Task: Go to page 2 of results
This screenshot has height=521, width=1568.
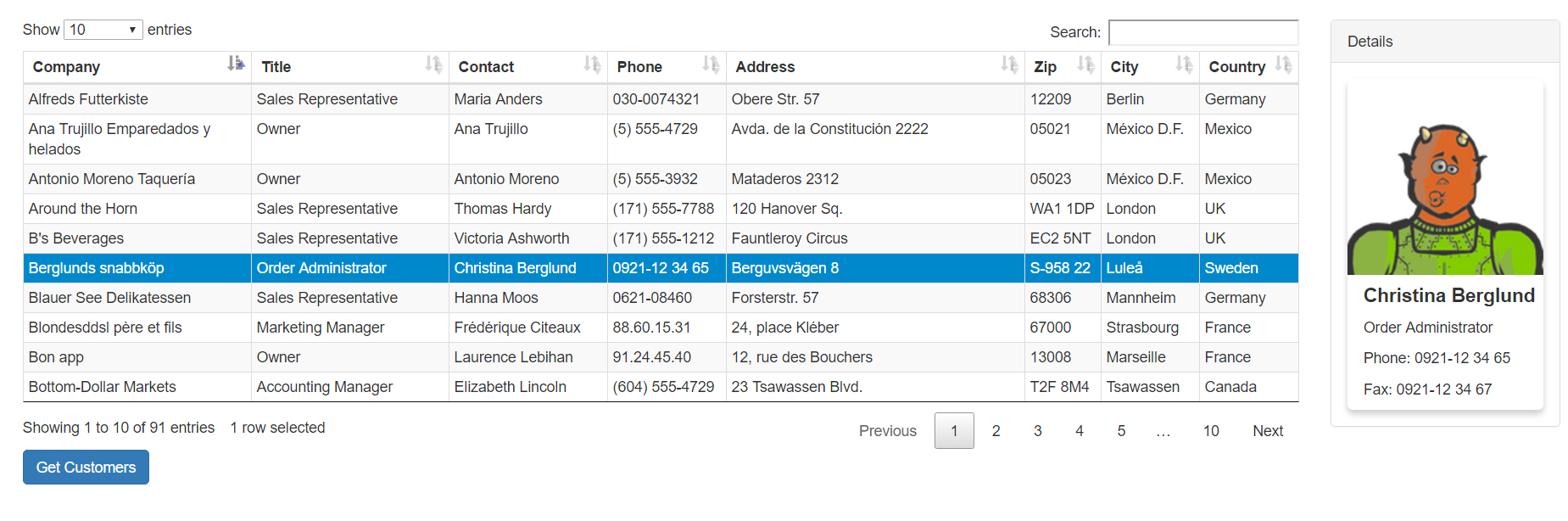Action: click(x=996, y=431)
